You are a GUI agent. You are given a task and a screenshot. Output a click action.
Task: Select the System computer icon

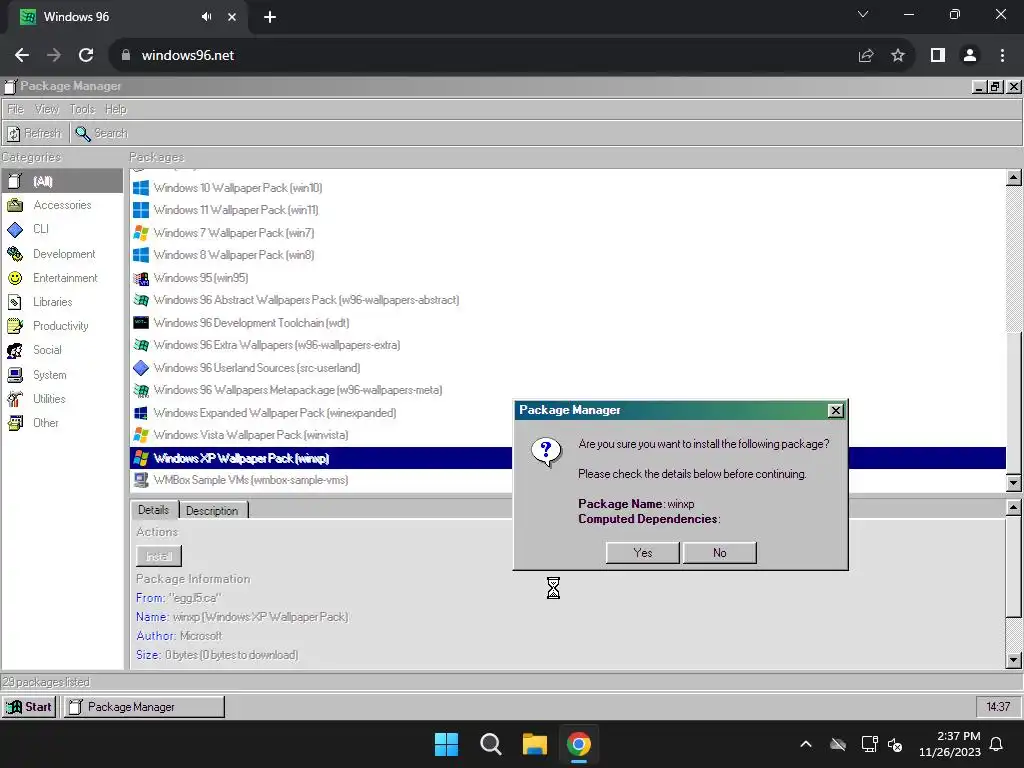(x=14, y=374)
